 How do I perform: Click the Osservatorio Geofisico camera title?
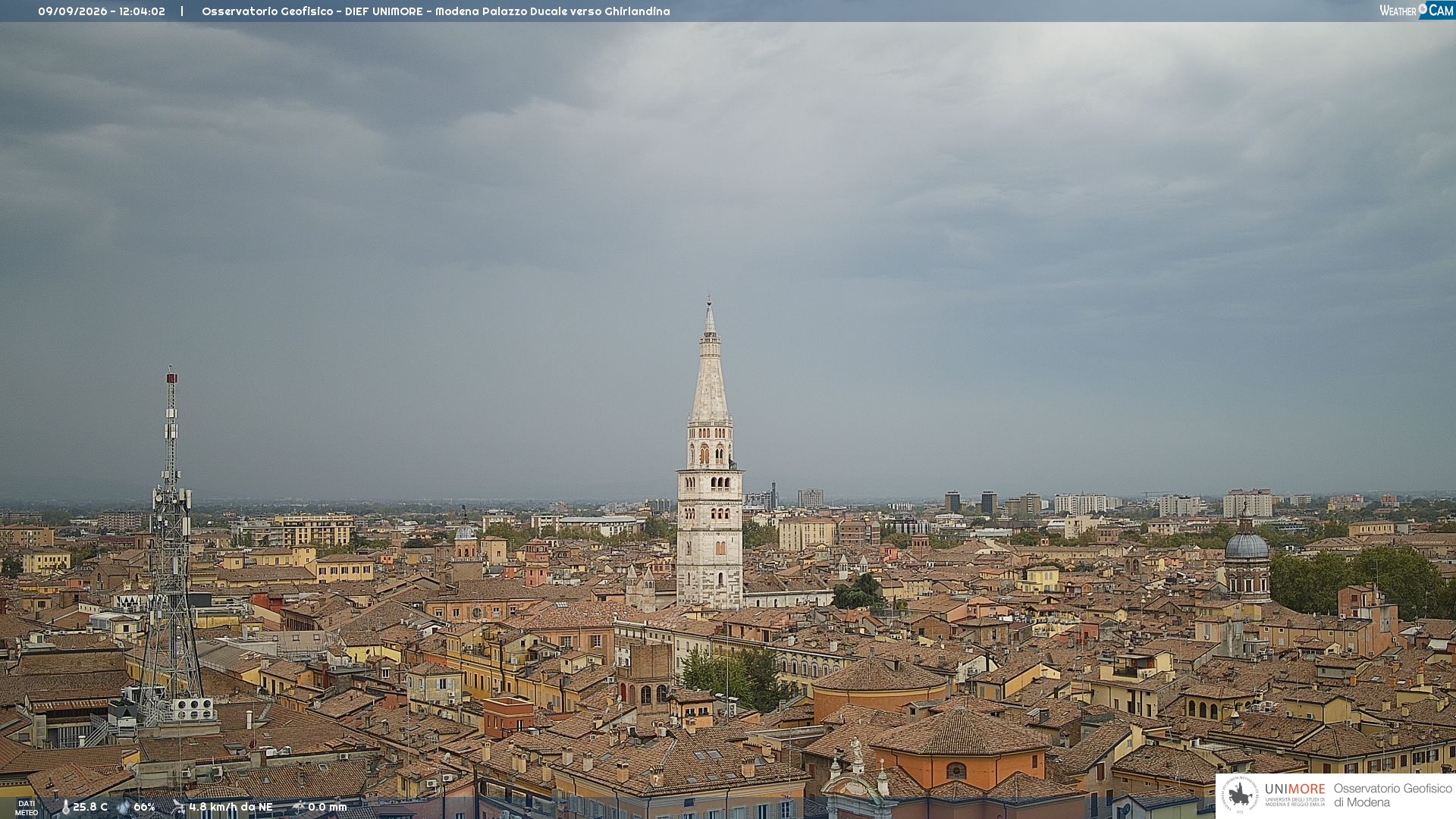click(436, 11)
